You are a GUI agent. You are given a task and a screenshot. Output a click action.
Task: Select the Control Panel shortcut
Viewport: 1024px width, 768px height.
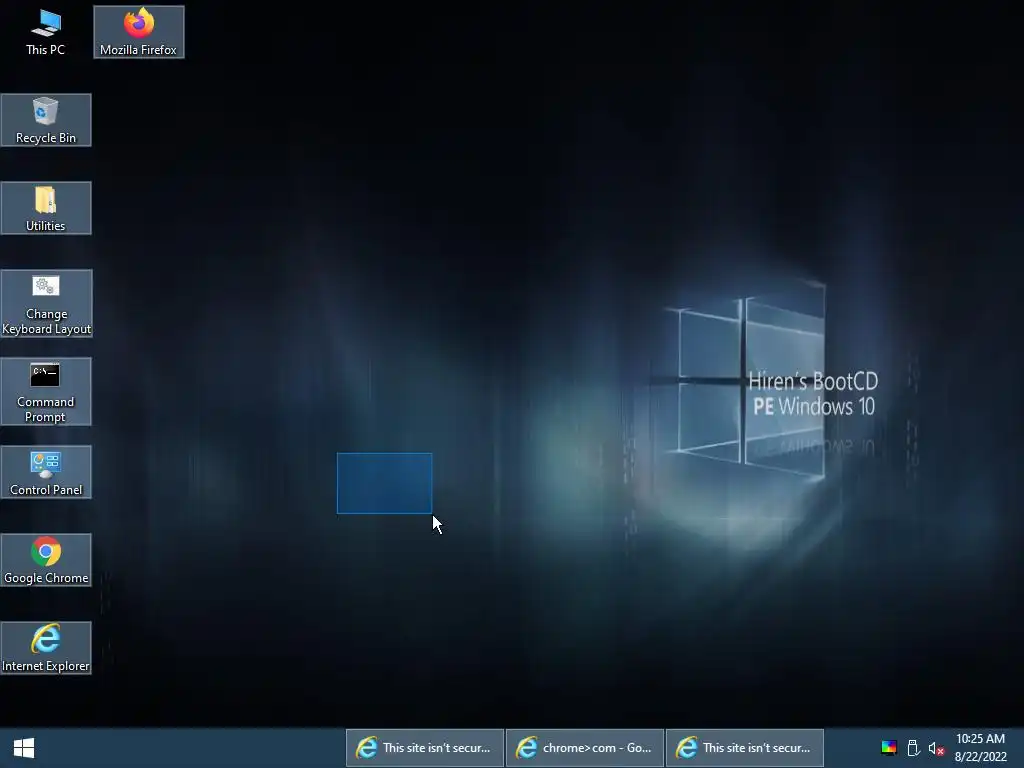pos(46,472)
